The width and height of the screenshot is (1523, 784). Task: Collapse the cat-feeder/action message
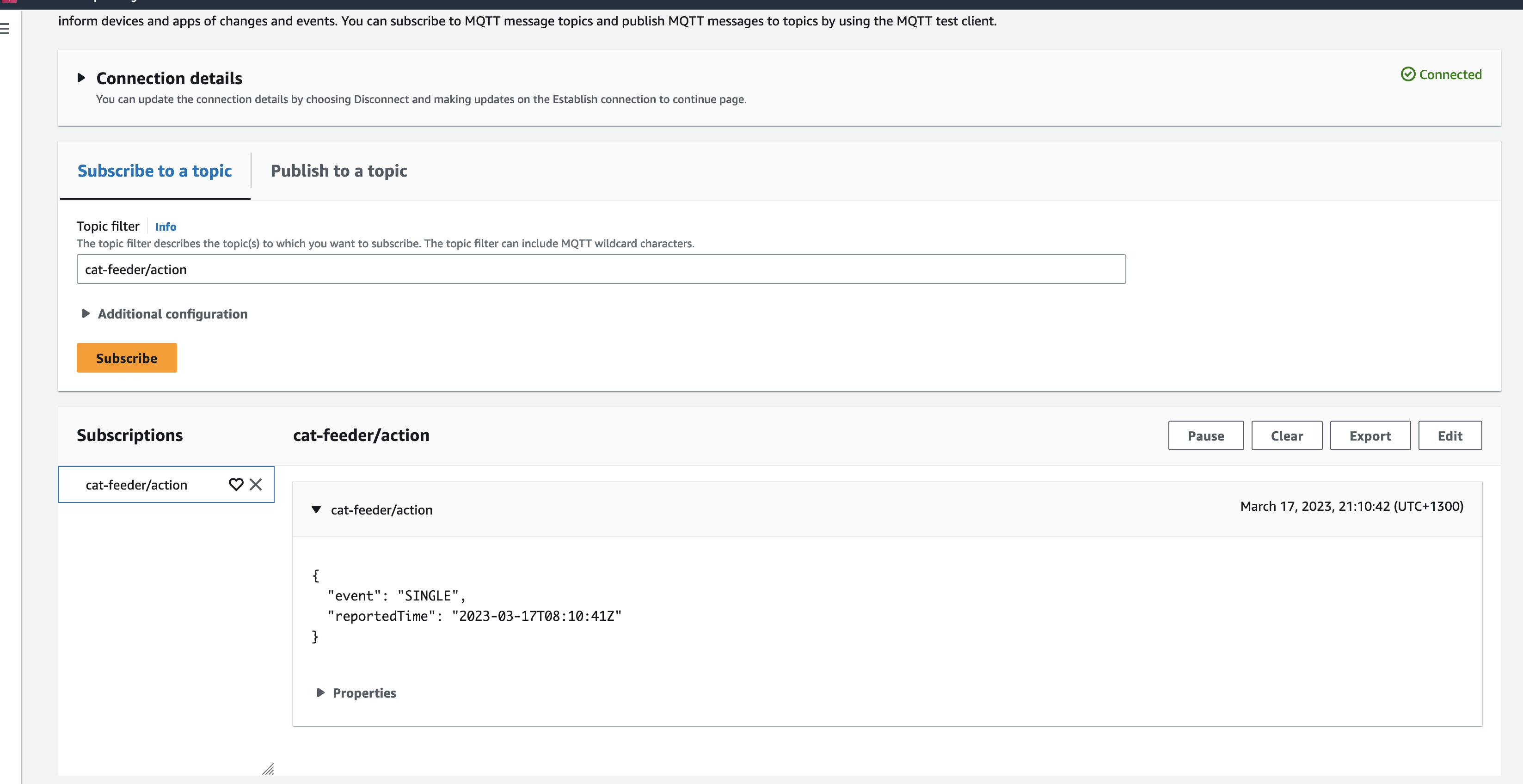click(x=316, y=510)
